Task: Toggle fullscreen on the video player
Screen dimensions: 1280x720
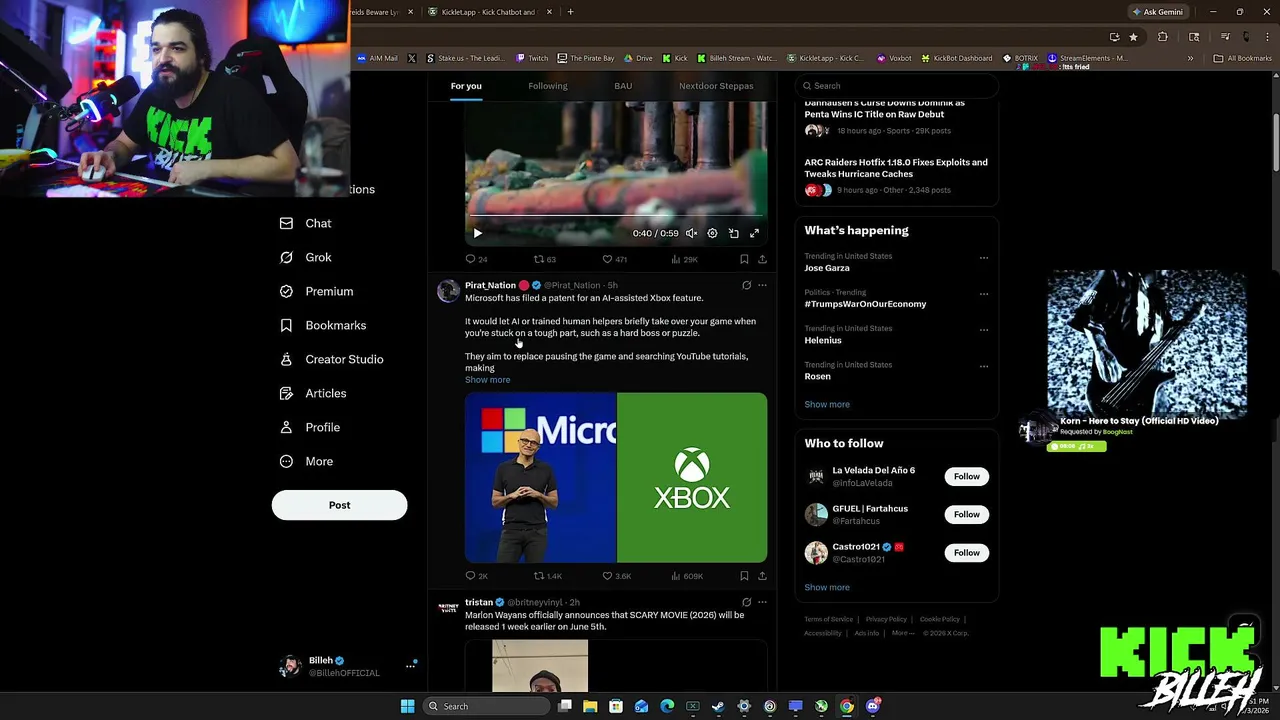Action: [754, 233]
